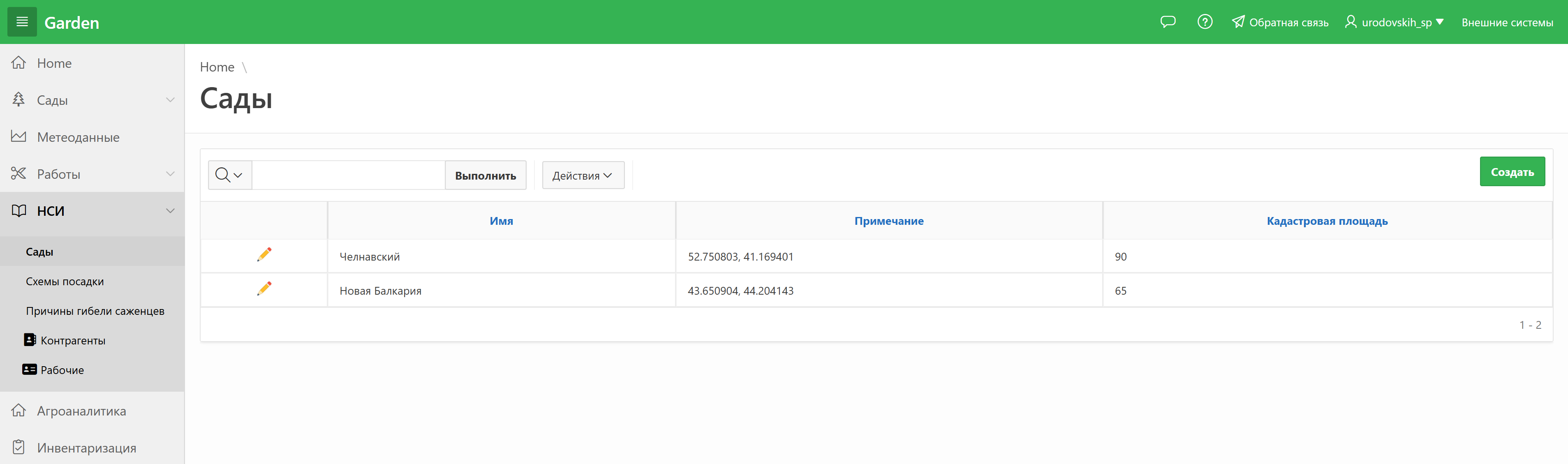Click the Рабочие ID card icon
This screenshot has height=464, width=1568.
pyautogui.click(x=30, y=369)
